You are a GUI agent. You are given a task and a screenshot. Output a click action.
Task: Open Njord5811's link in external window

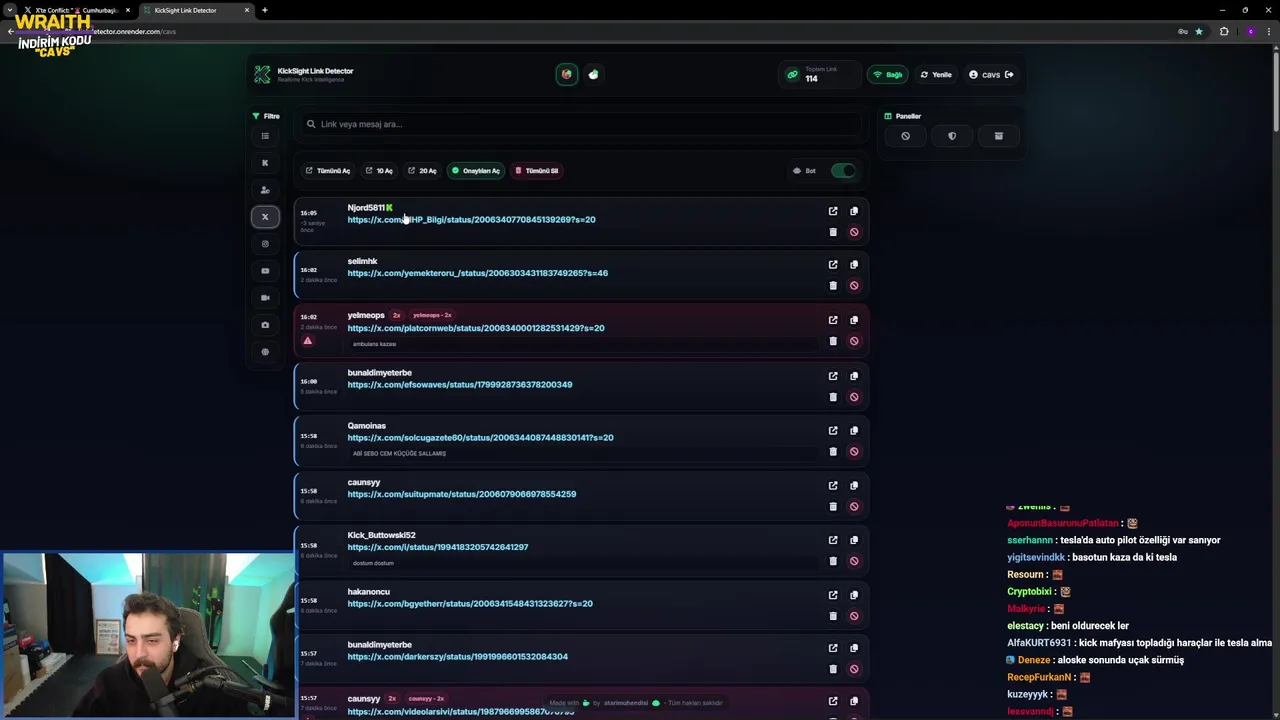click(833, 211)
